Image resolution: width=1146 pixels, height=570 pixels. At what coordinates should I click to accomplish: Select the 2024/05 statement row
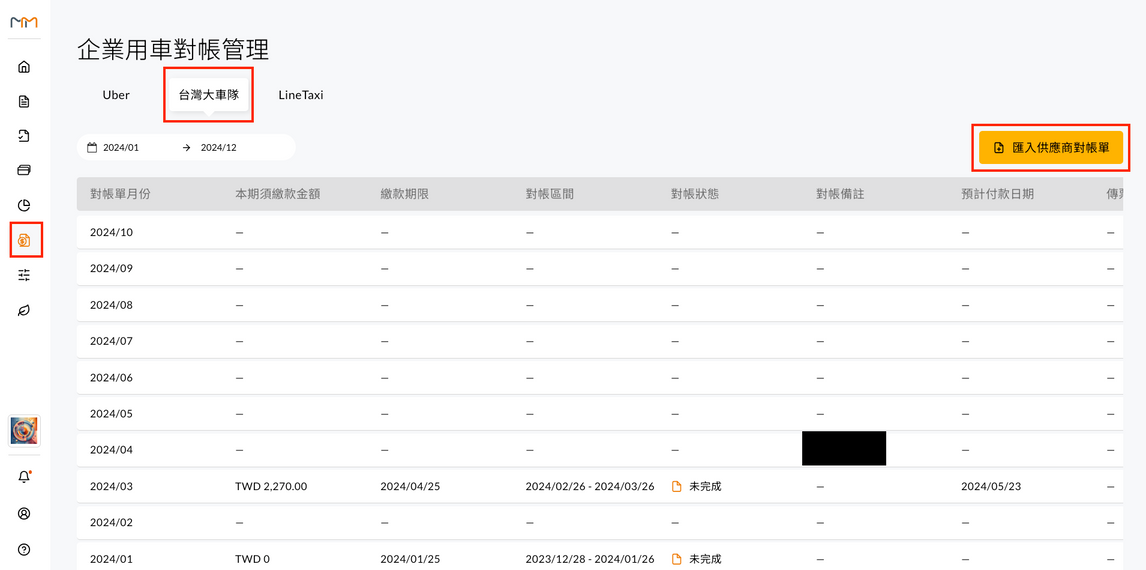pos(599,414)
